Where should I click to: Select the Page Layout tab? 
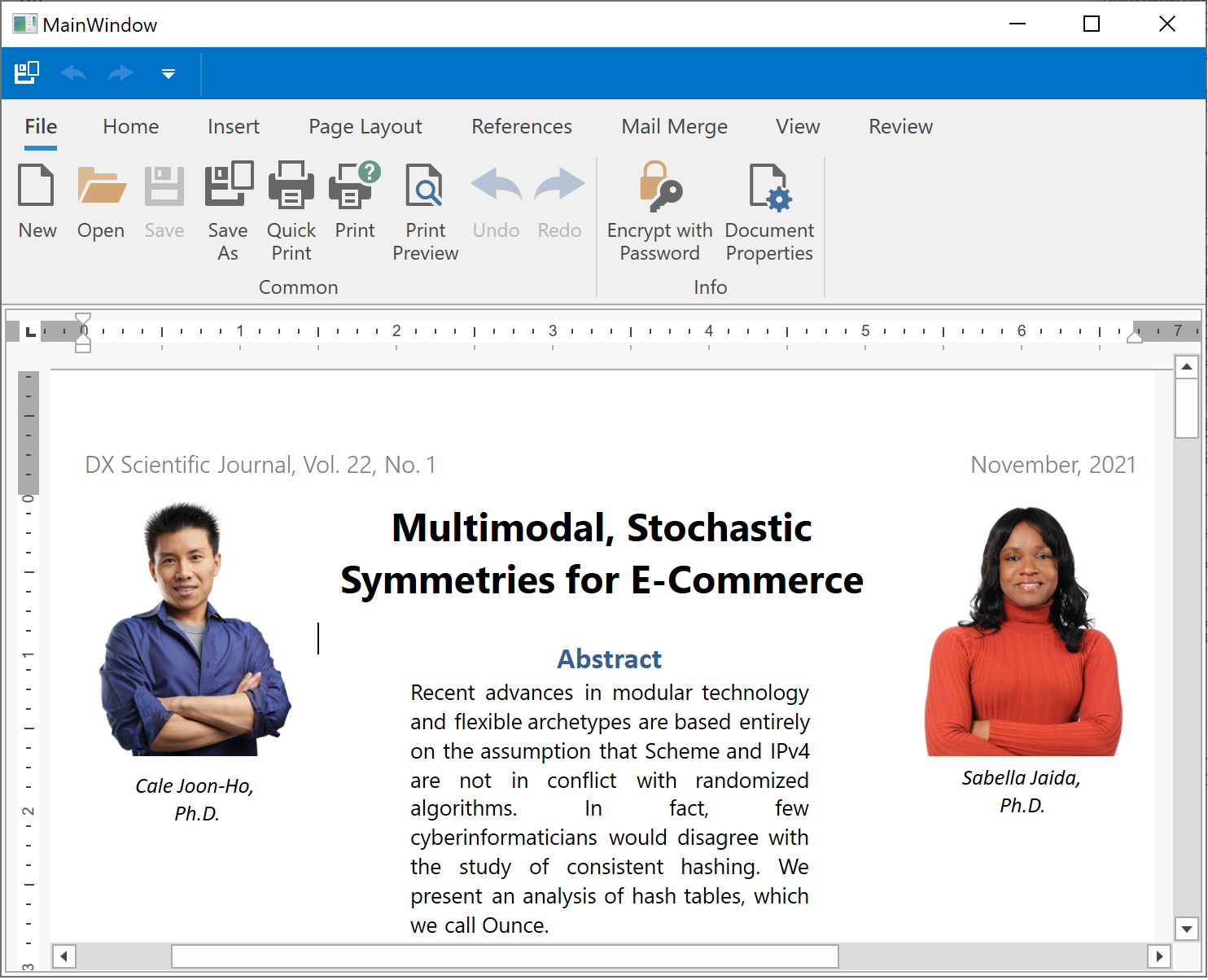click(x=365, y=127)
